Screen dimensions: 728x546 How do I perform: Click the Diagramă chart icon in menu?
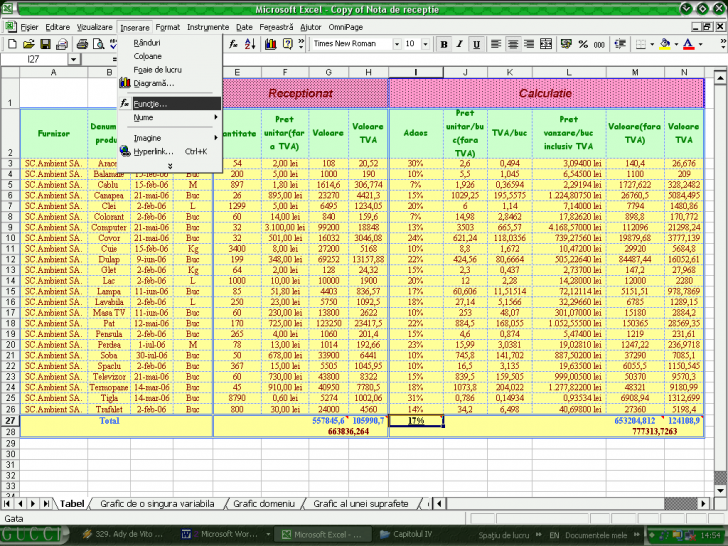[x=124, y=83]
